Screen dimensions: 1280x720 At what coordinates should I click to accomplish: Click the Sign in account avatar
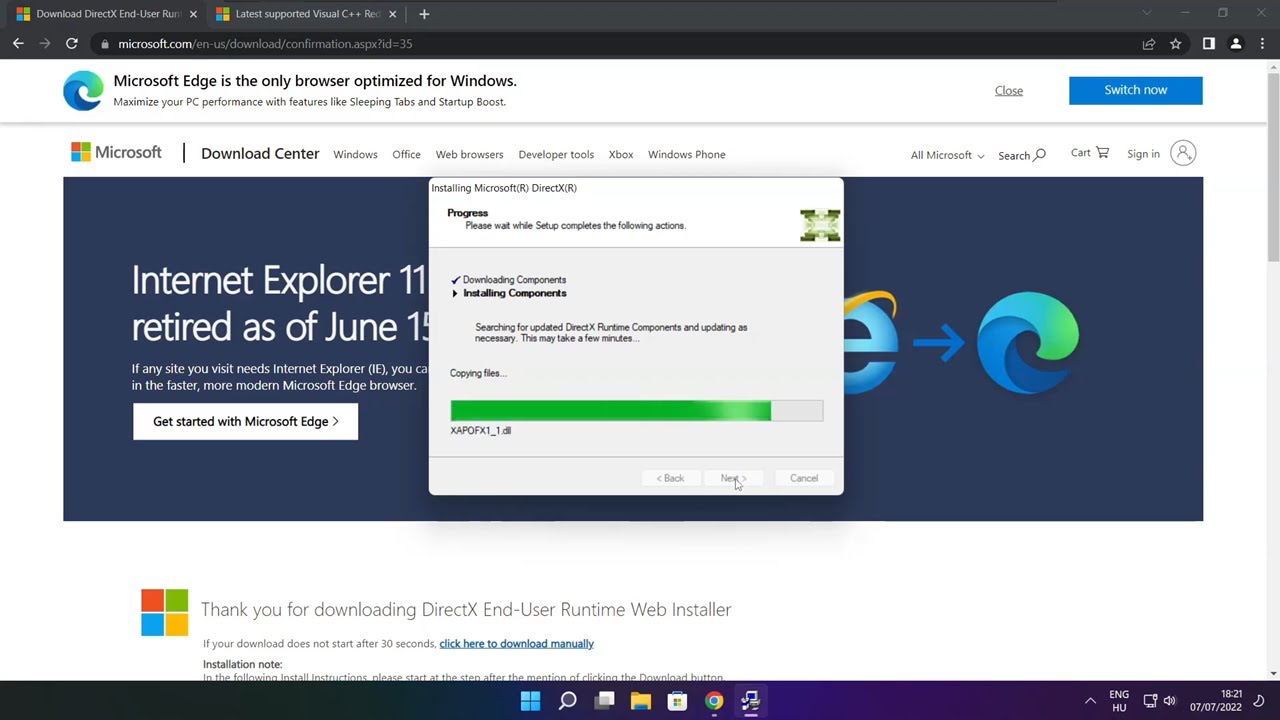[1183, 153]
